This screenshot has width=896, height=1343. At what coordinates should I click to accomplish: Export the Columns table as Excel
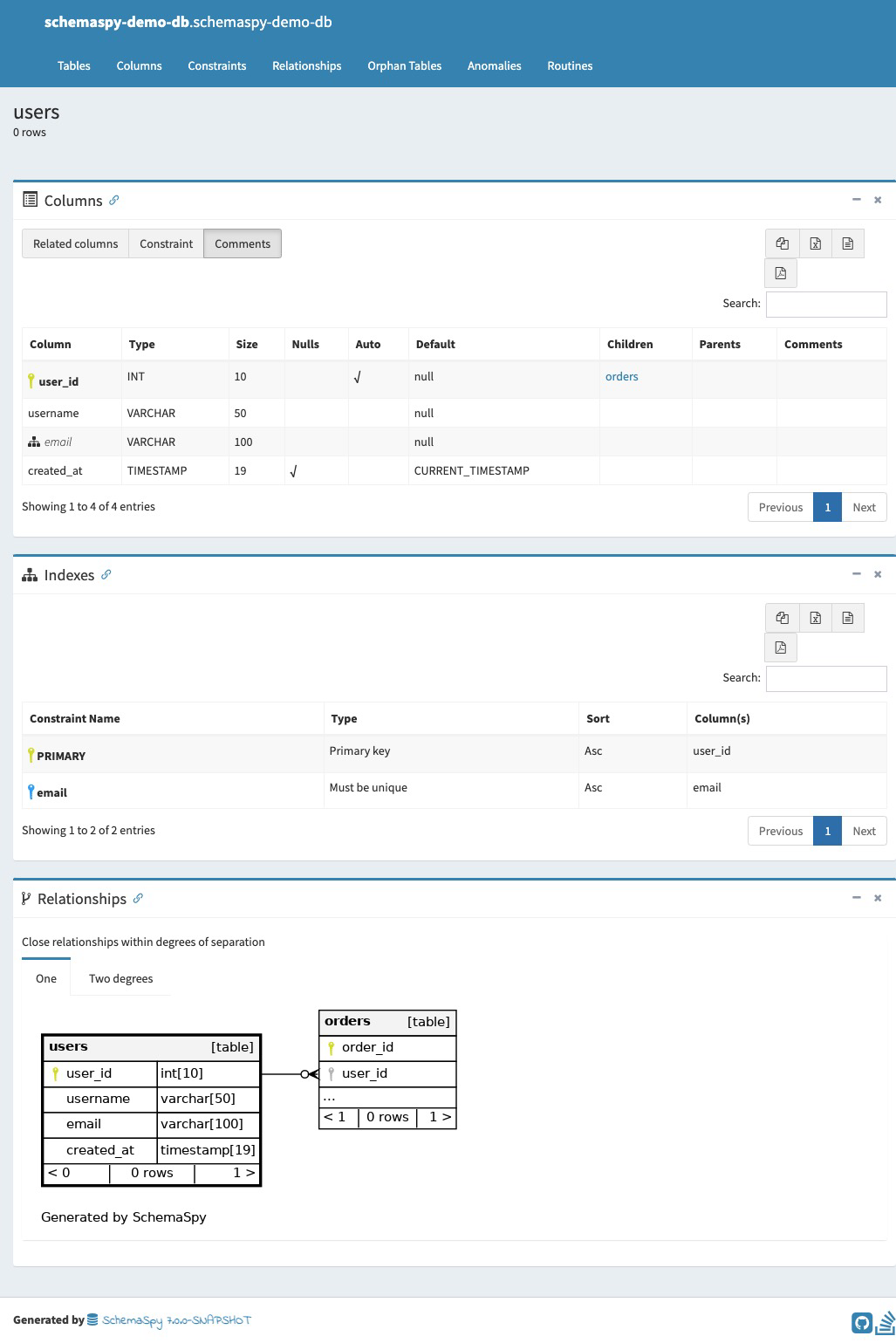815,243
